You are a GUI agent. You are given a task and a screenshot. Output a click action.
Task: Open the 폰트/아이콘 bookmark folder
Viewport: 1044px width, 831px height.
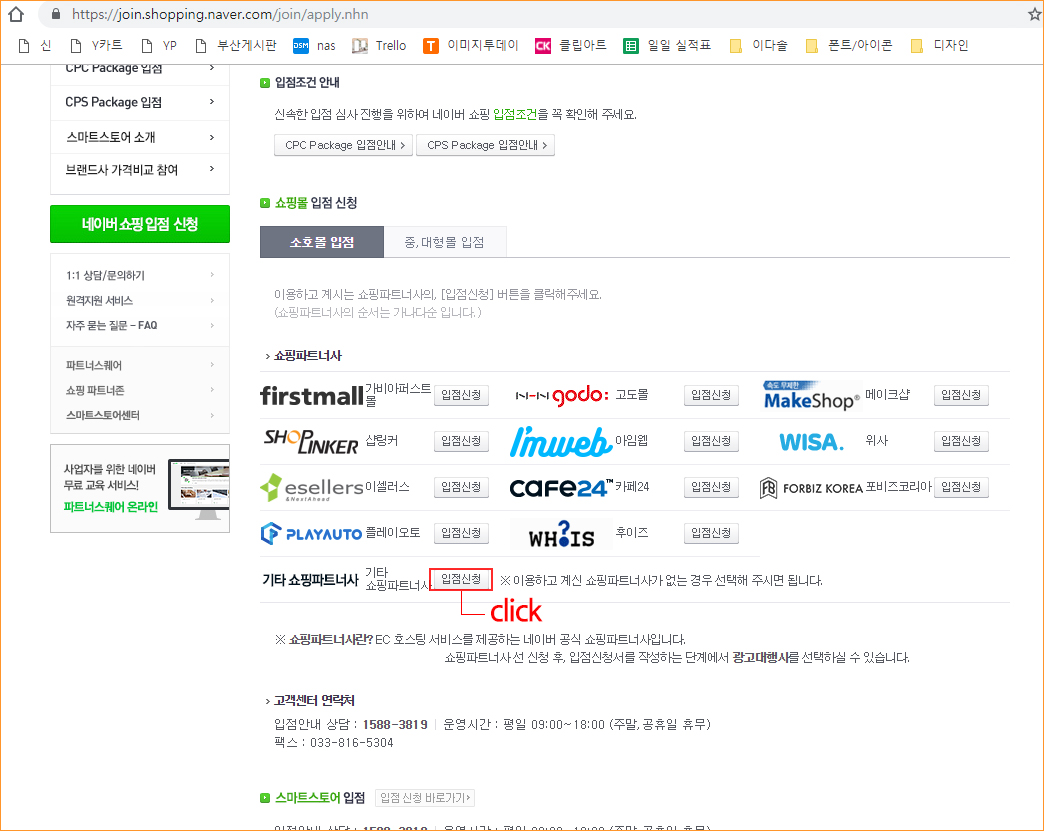pyautogui.click(x=849, y=45)
